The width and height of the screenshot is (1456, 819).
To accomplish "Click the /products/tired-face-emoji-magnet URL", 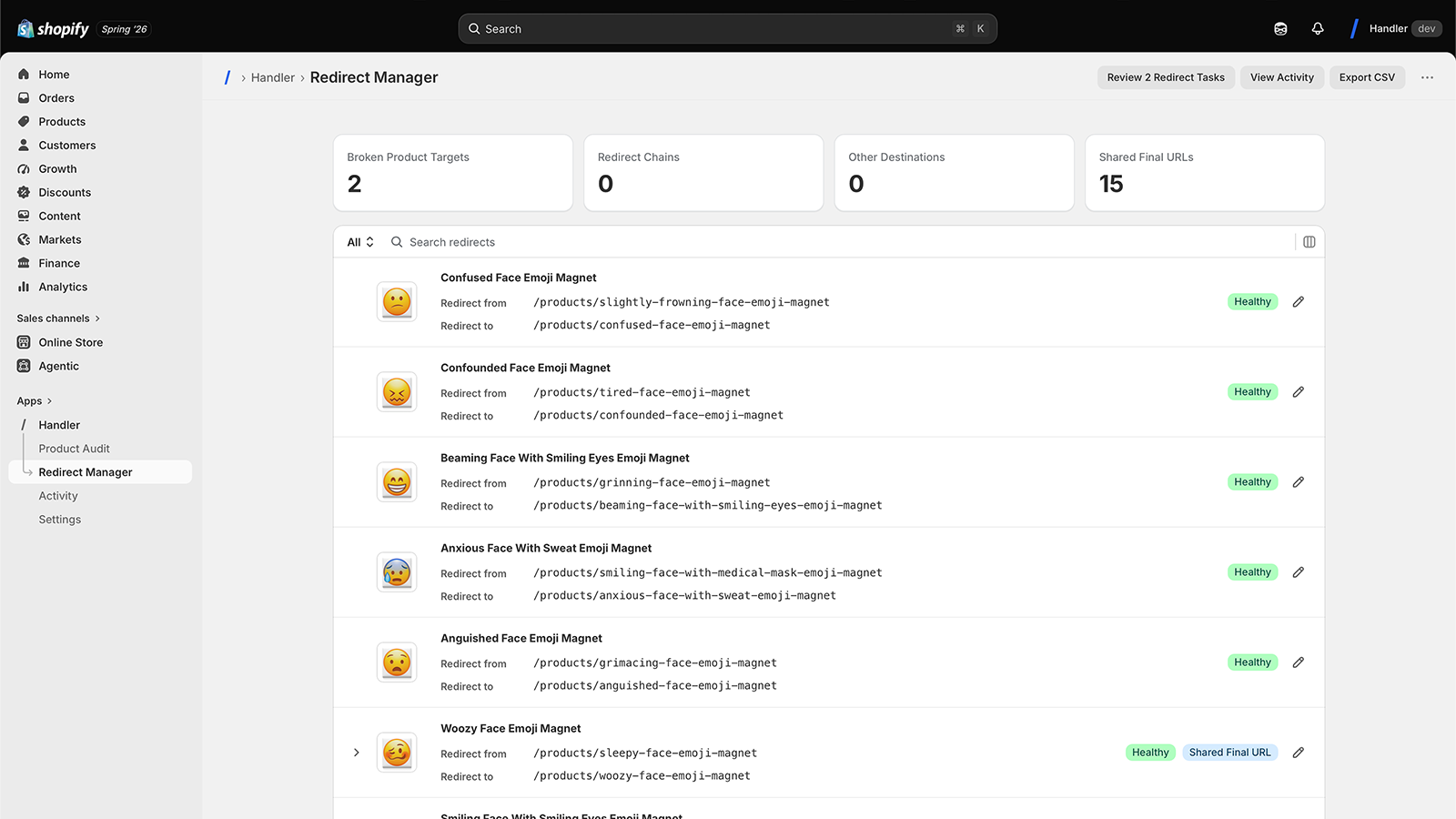I will (642, 392).
